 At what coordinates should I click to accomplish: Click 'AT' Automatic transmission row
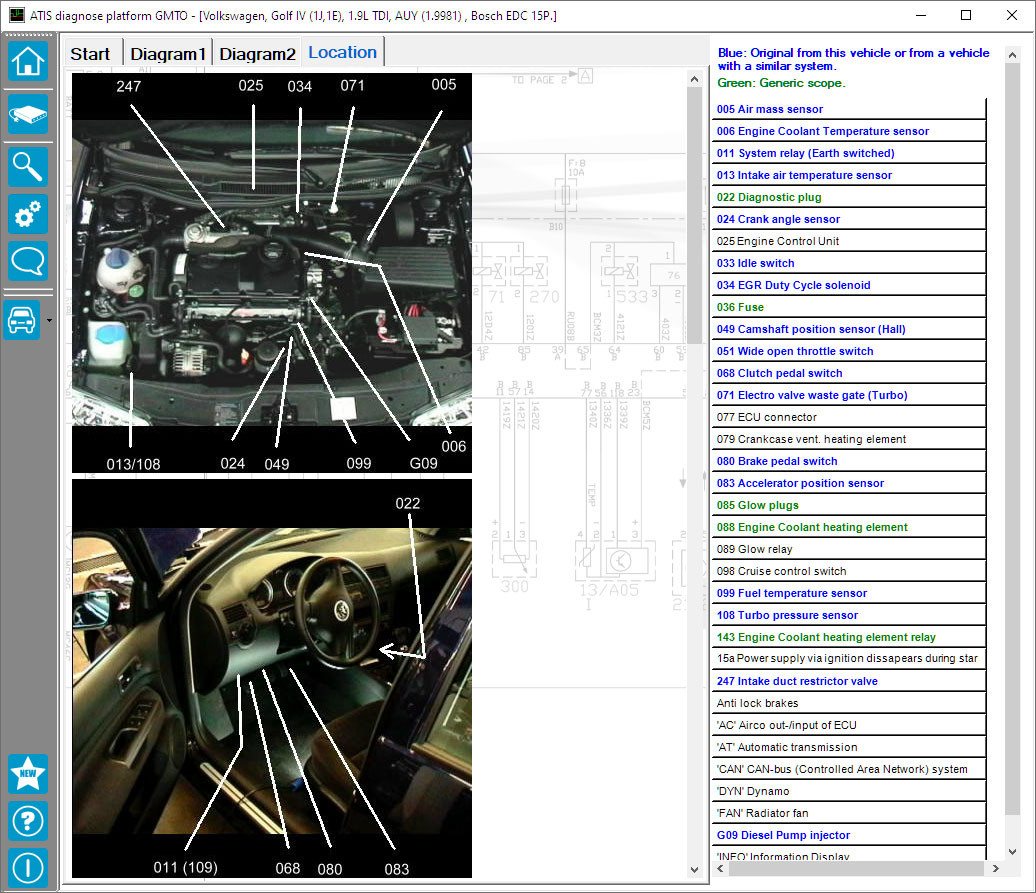(x=848, y=747)
